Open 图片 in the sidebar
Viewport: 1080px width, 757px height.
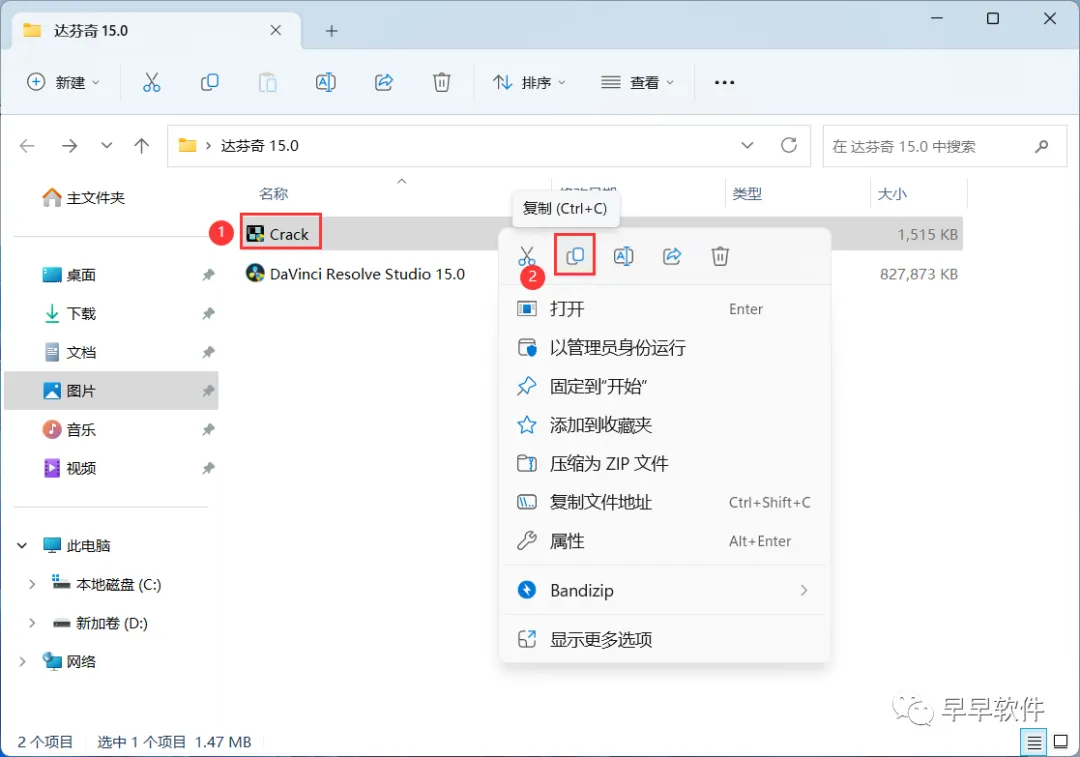click(x=112, y=391)
